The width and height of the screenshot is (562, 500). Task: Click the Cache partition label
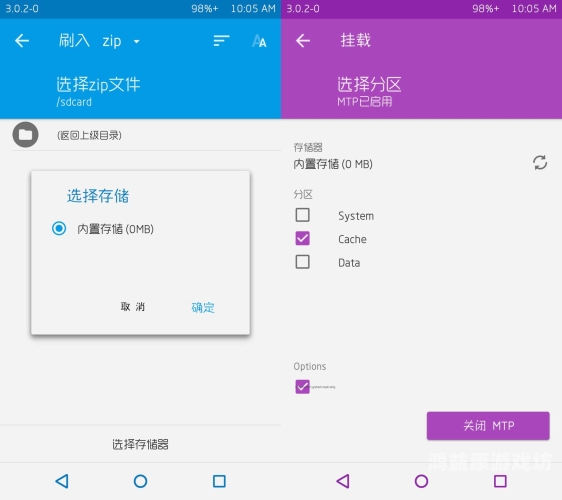click(x=352, y=239)
